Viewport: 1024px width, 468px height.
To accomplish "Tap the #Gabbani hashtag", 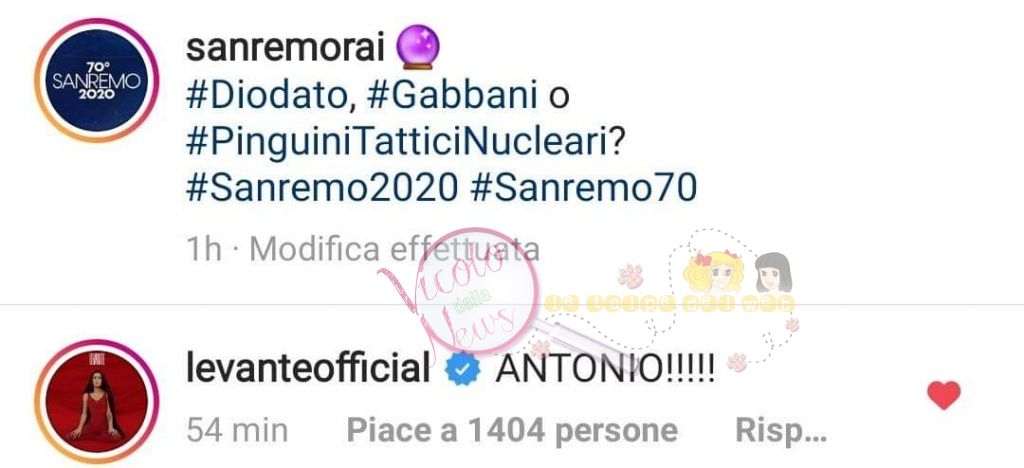I will 452,96.
